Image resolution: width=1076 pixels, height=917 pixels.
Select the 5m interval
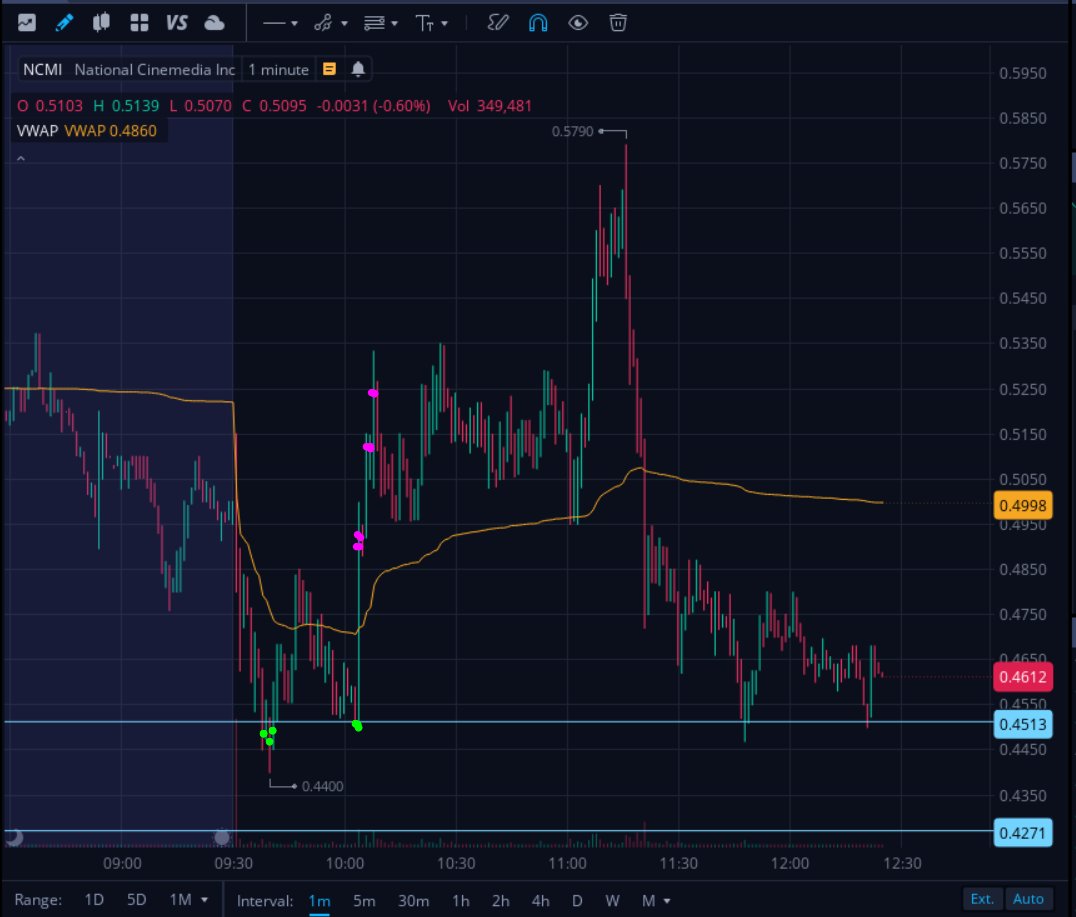pos(364,901)
